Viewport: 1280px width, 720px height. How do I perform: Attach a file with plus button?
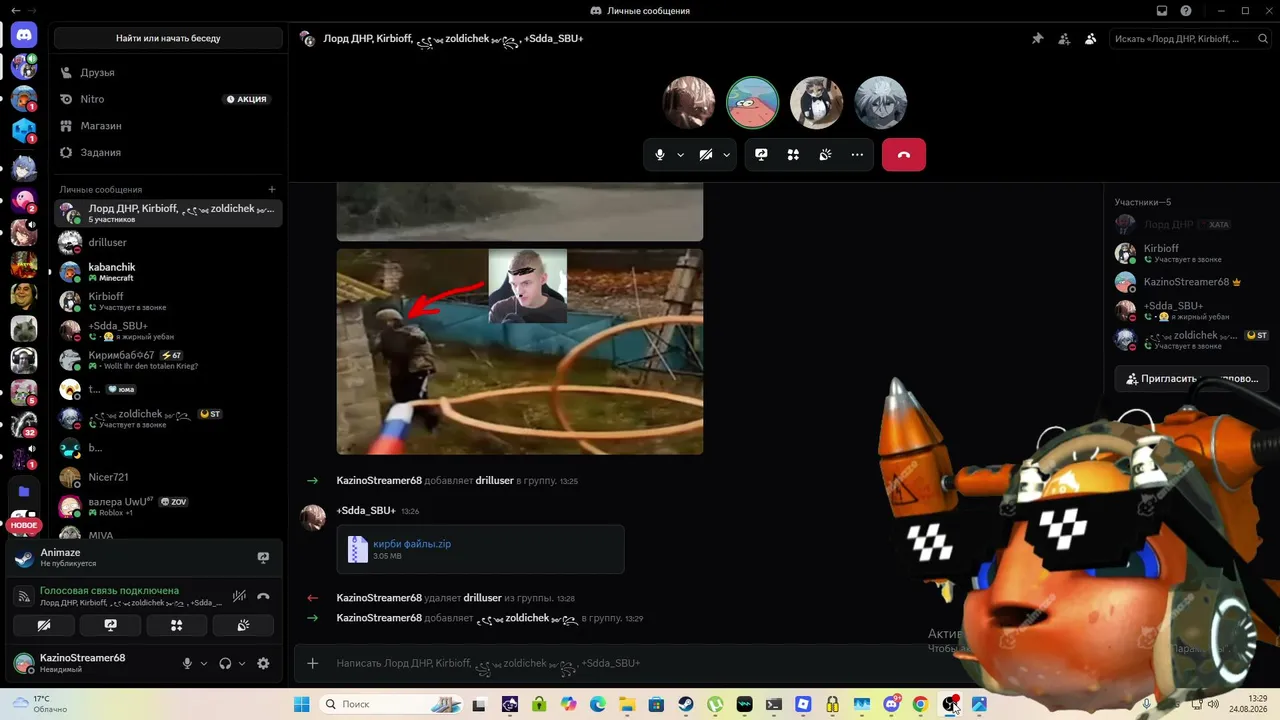pos(313,663)
